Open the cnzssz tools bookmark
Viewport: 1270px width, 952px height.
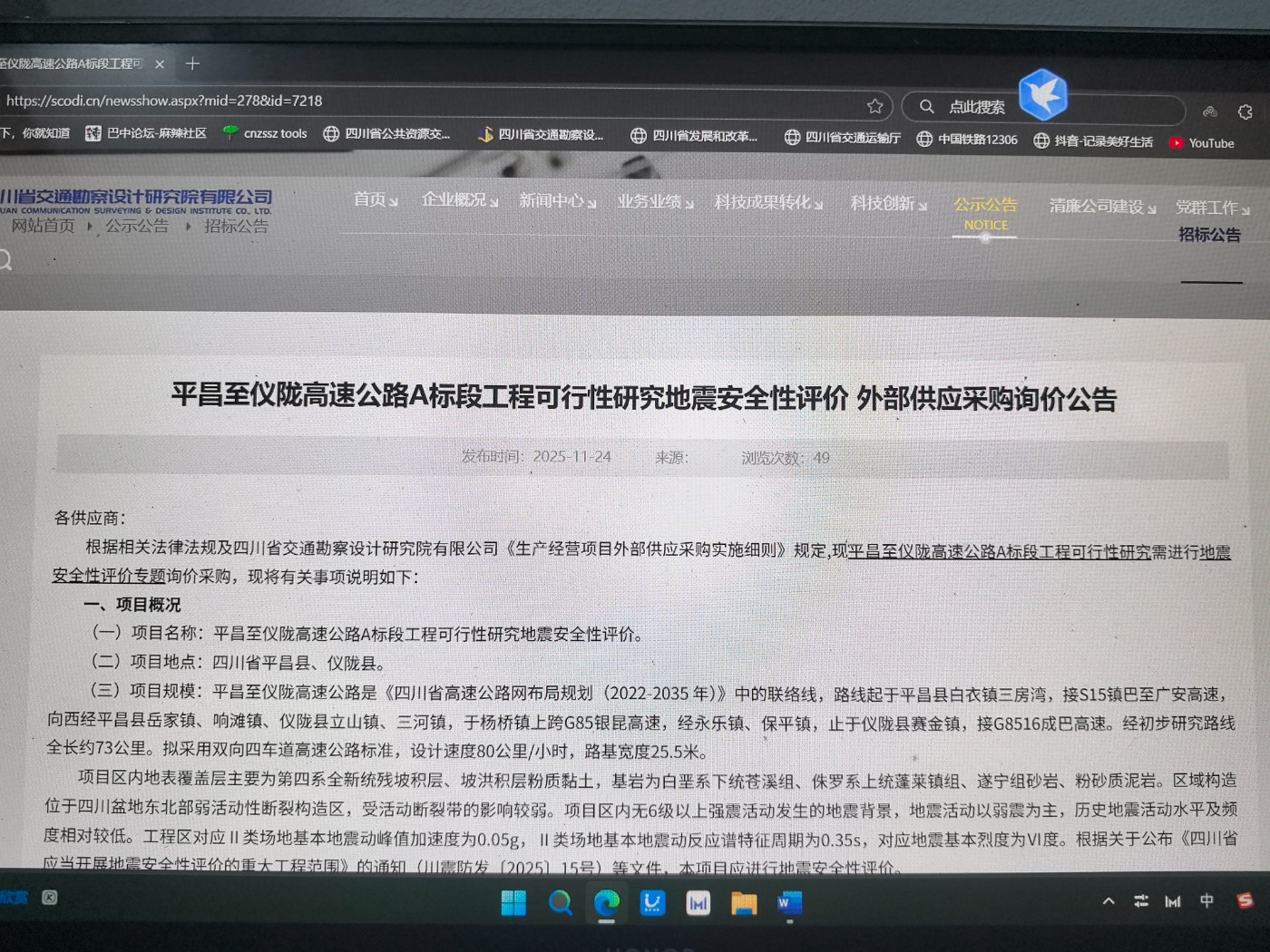click(x=265, y=133)
